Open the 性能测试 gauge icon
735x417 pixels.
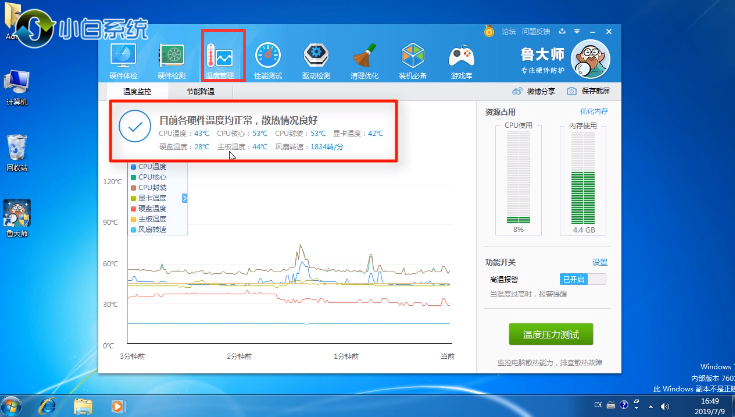pyautogui.click(x=269, y=58)
